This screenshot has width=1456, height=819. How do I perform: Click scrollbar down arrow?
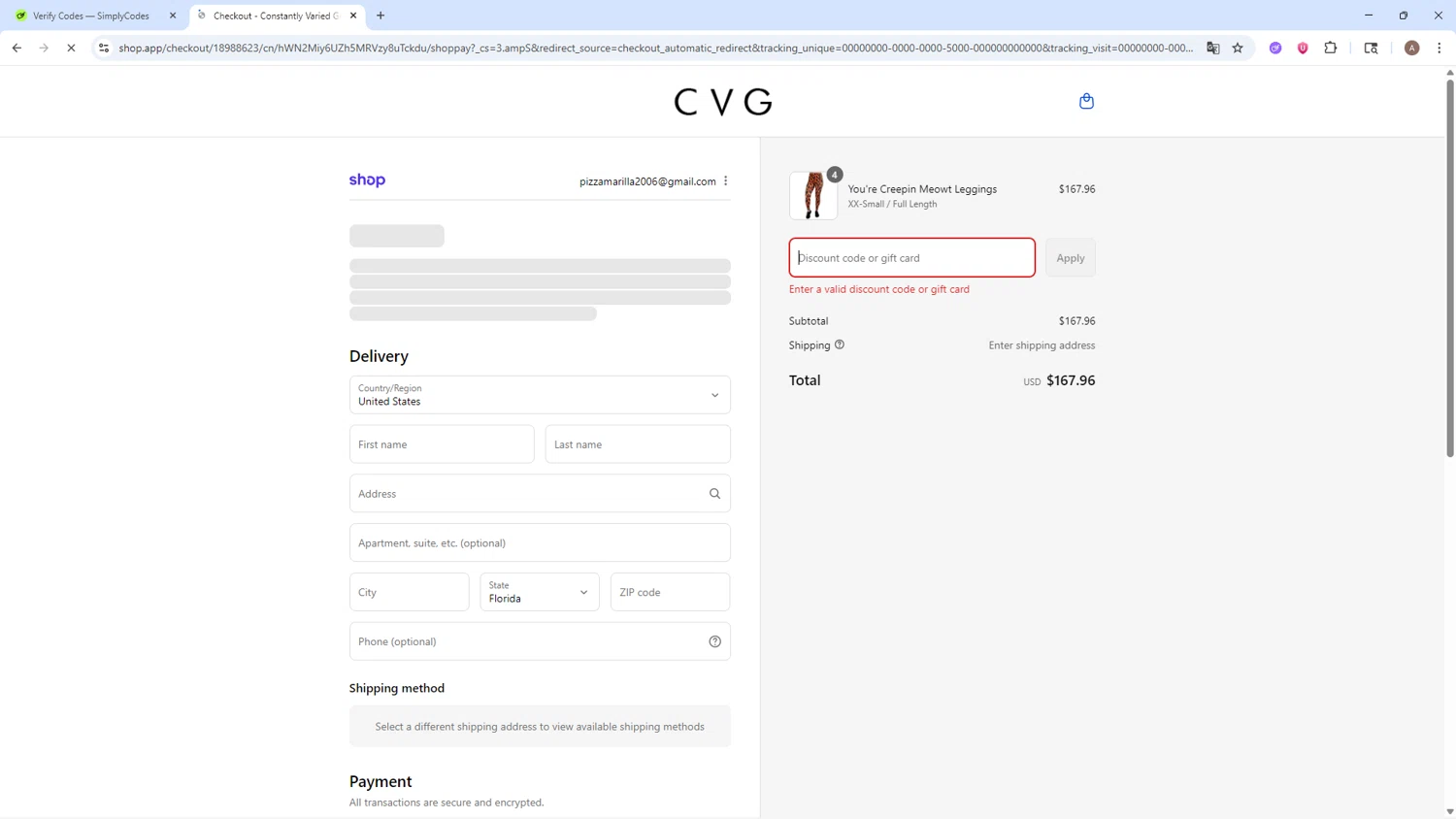click(1450, 812)
